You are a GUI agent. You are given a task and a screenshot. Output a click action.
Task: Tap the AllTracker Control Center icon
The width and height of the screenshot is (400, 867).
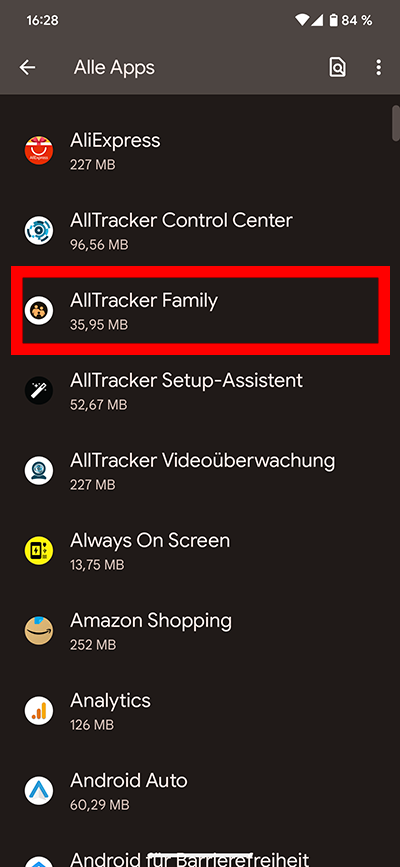[39, 231]
